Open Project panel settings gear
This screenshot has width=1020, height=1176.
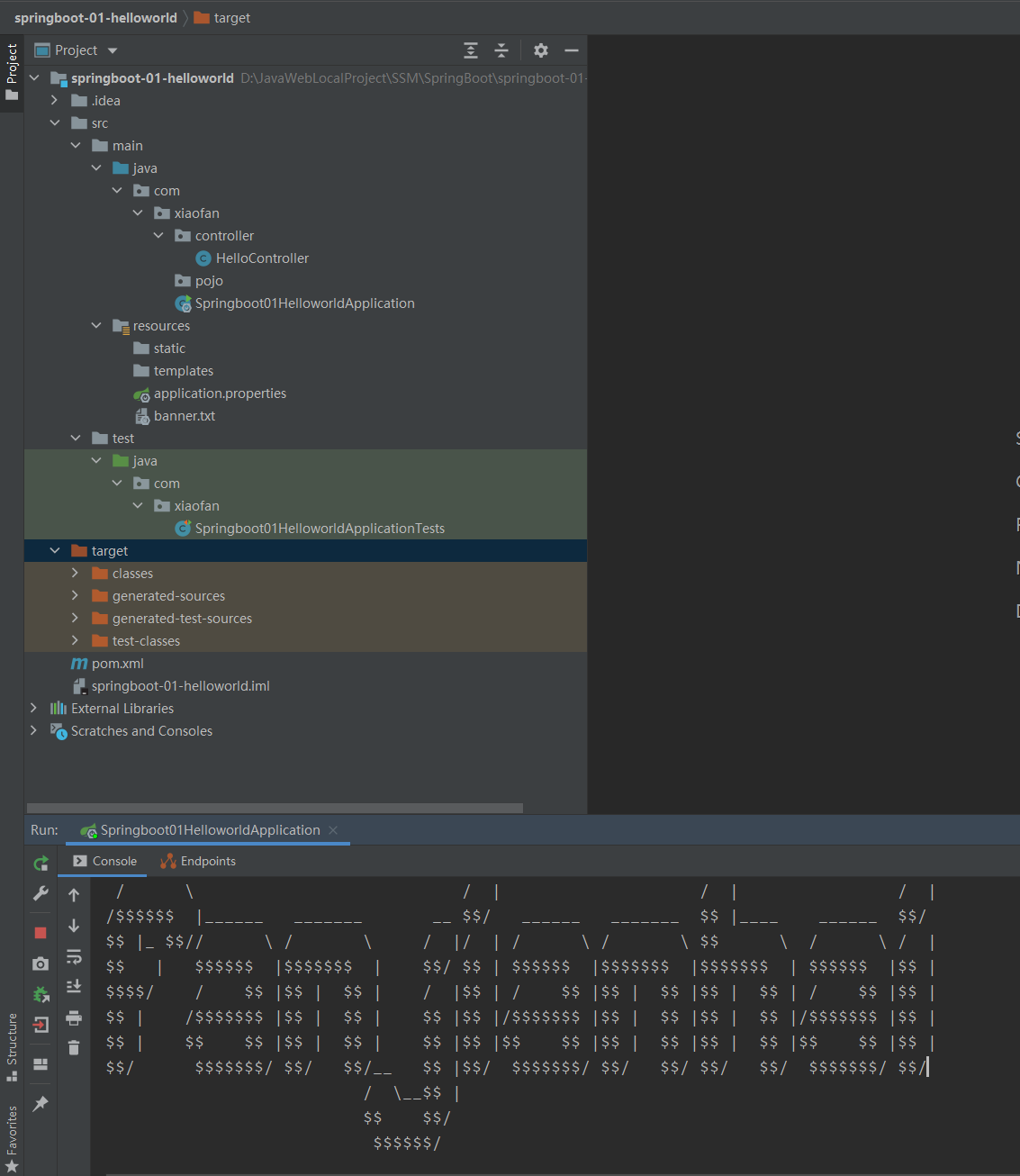[540, 50]
